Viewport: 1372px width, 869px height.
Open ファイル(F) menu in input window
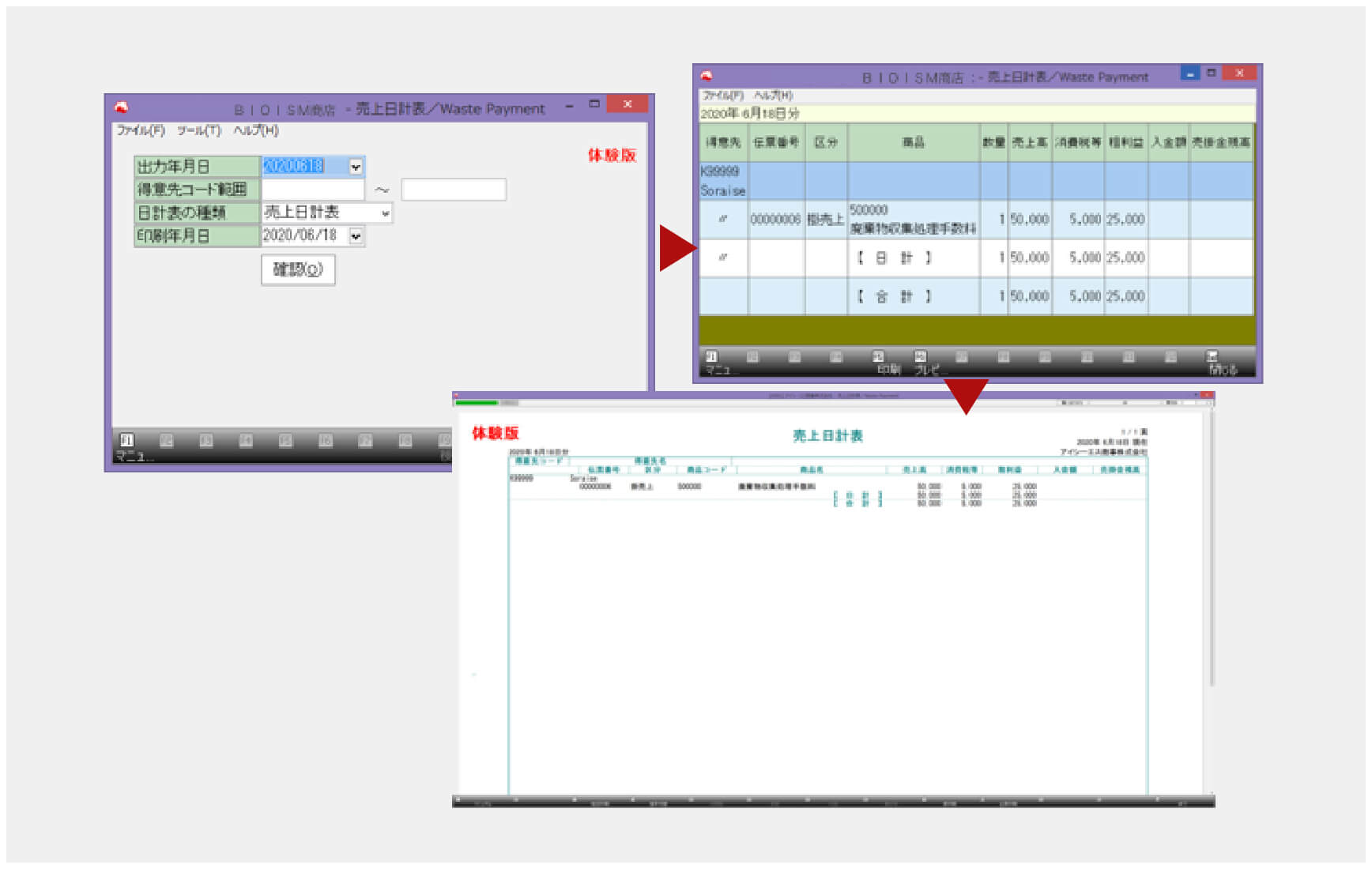(141, 130)
